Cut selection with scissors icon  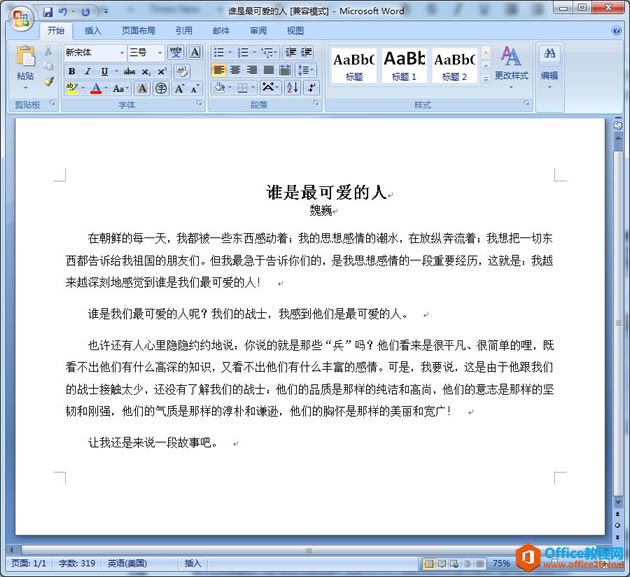[x=49, y=51]
